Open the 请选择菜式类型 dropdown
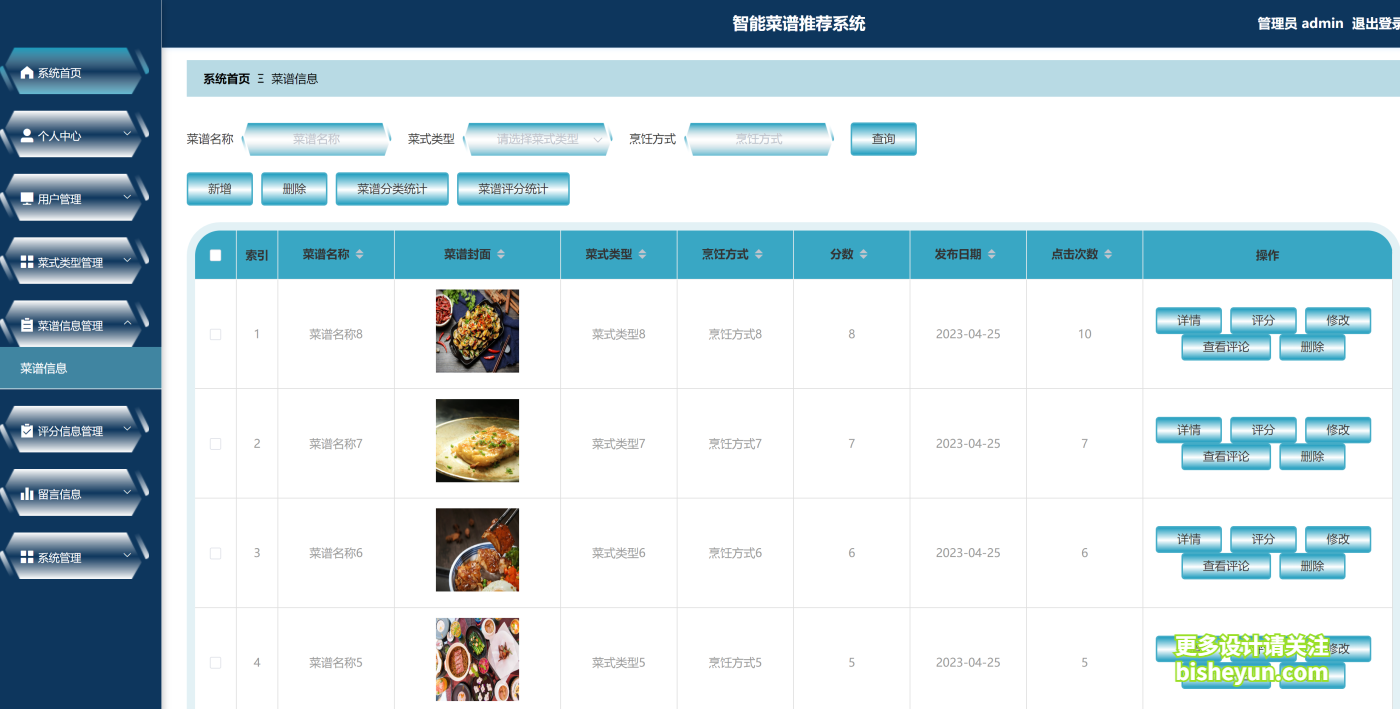Screen dimensions: 1400x709 [537, 139]
